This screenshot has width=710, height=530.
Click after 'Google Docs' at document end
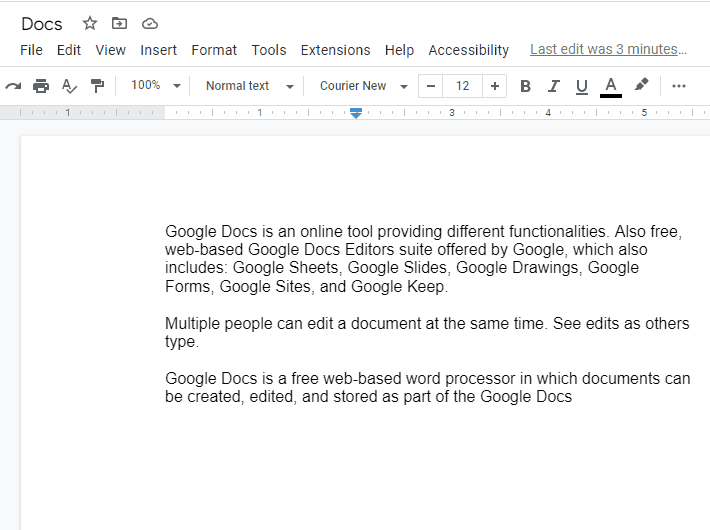573,396
